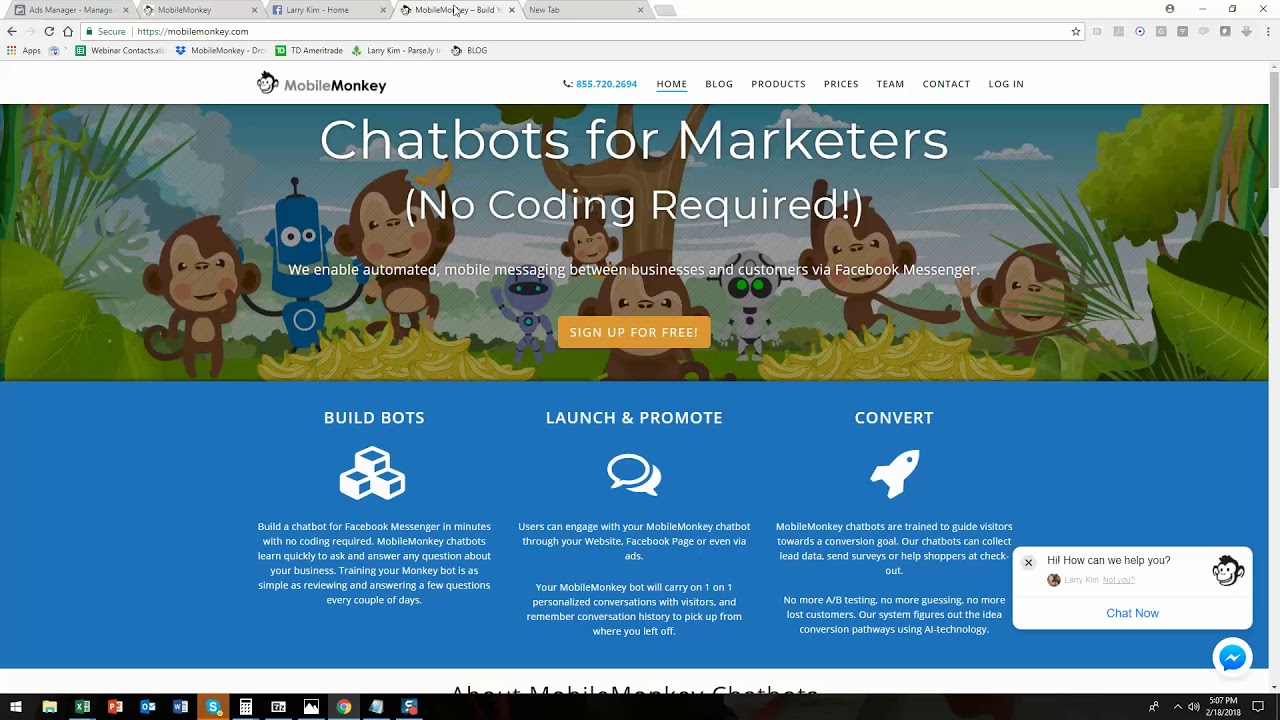
Task: Reload the page with the refresh icon
Action: [49, 31]
